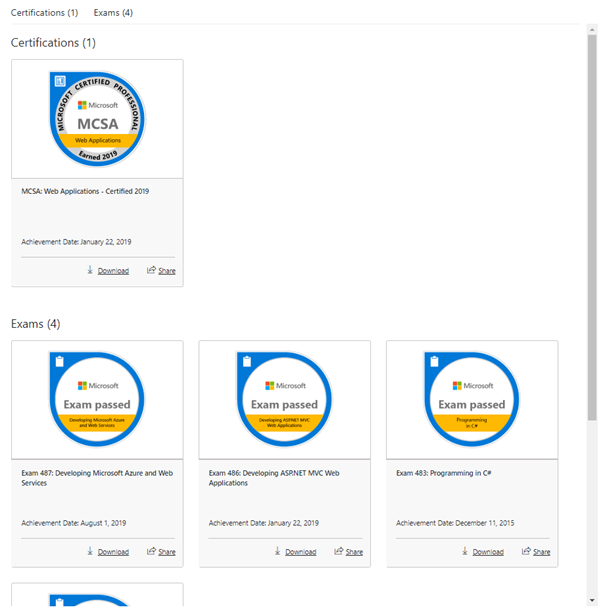
Task: Click download icon on Exam 483 card
Action: pyautogui.click(x=464, y=551)
